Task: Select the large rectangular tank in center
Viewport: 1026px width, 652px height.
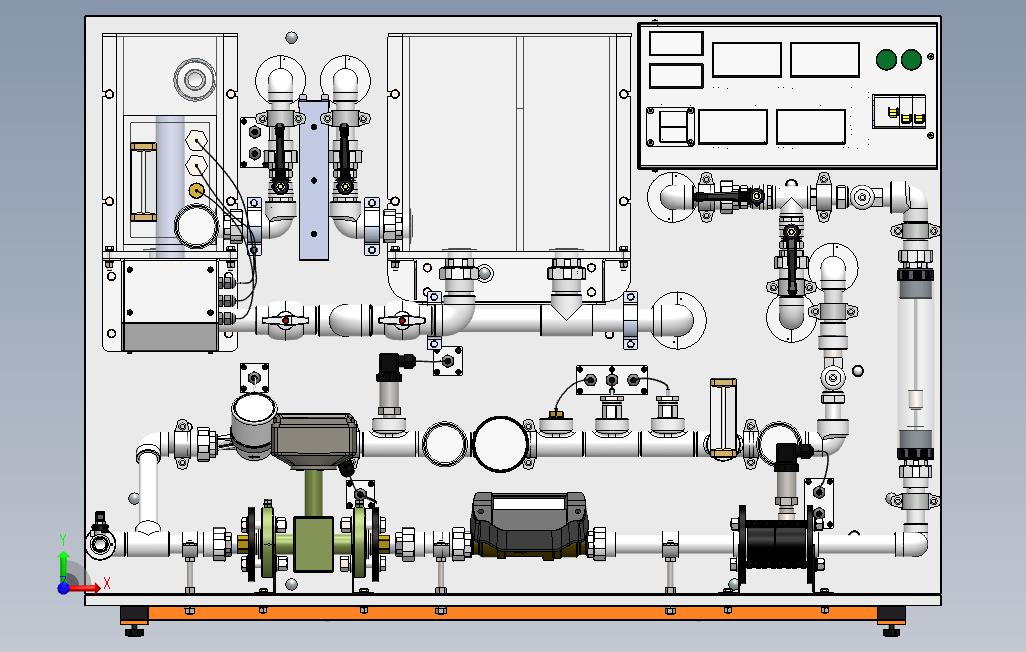Action: pos(509,143)
